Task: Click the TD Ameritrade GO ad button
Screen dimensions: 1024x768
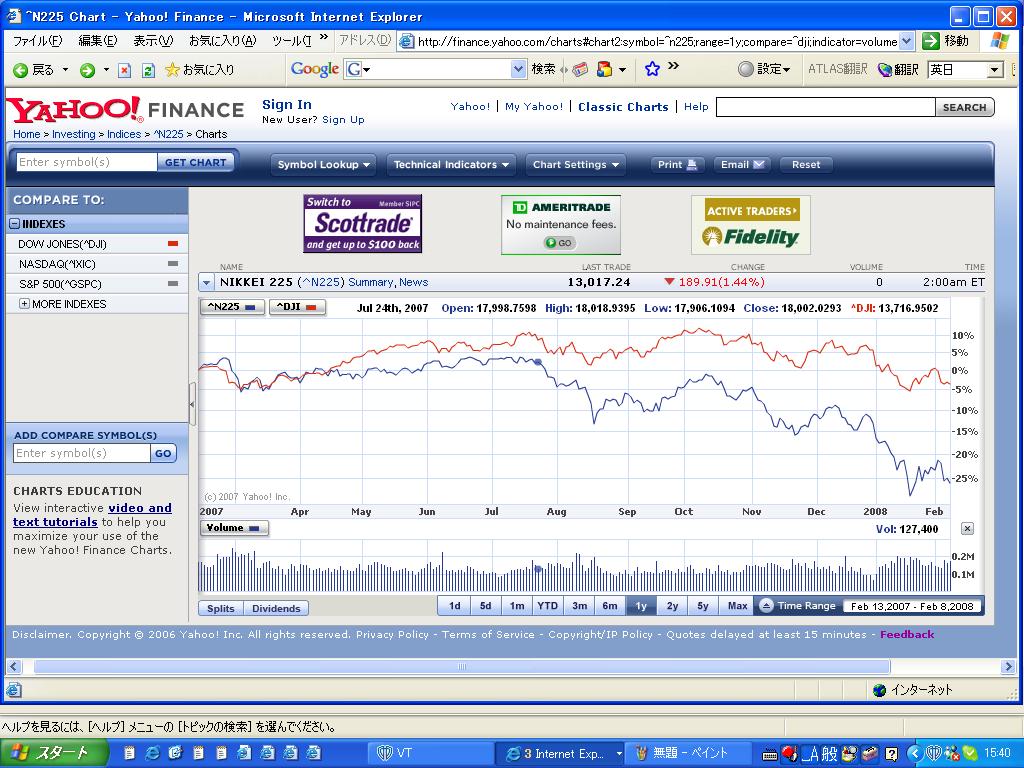Action: (558, 243)
